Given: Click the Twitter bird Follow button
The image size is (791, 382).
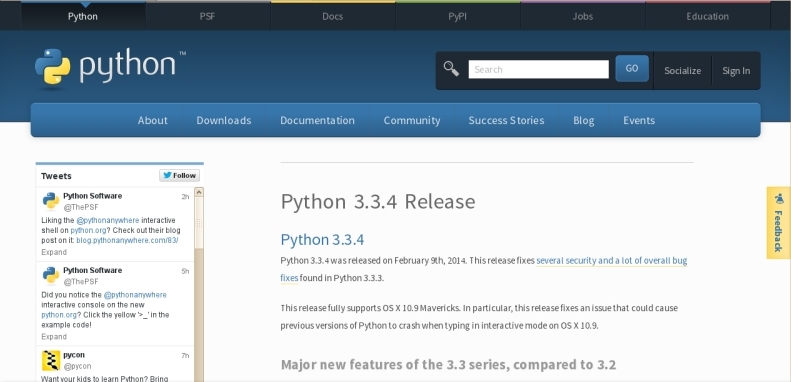Looking at the screenshot, I should [180, 176].
